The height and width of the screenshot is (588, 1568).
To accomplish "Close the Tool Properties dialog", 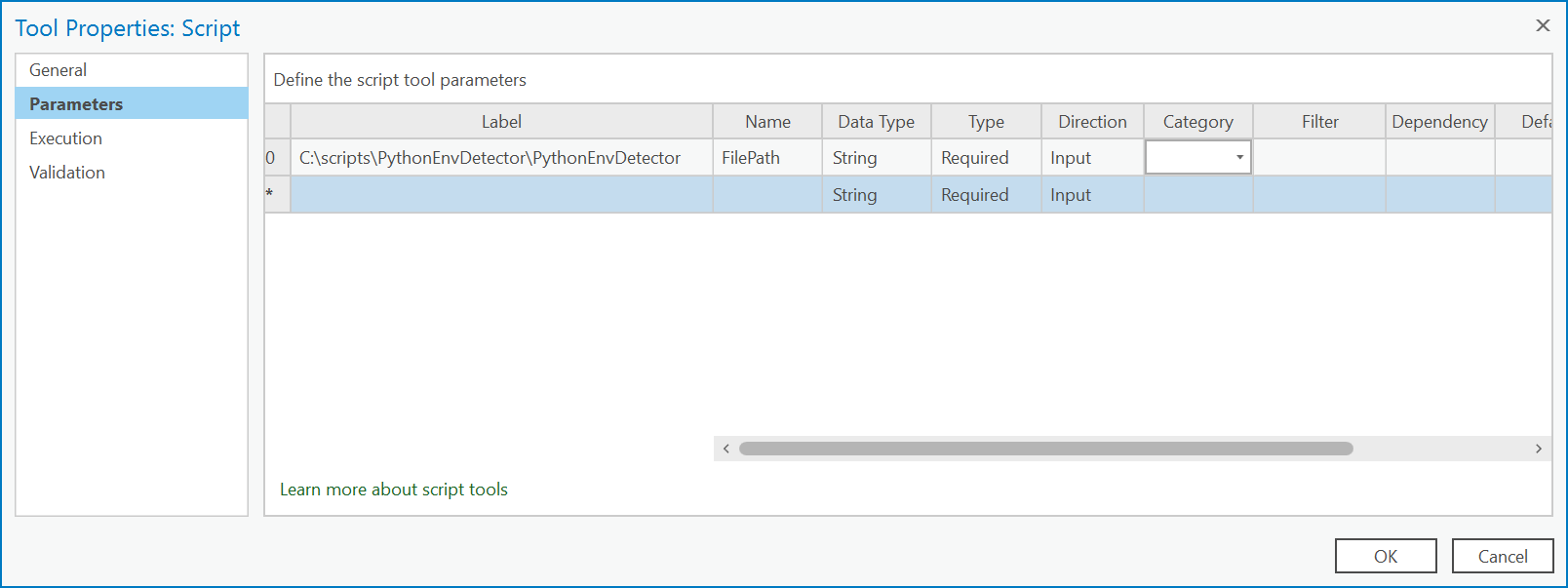I will (x=1543, y=25).
